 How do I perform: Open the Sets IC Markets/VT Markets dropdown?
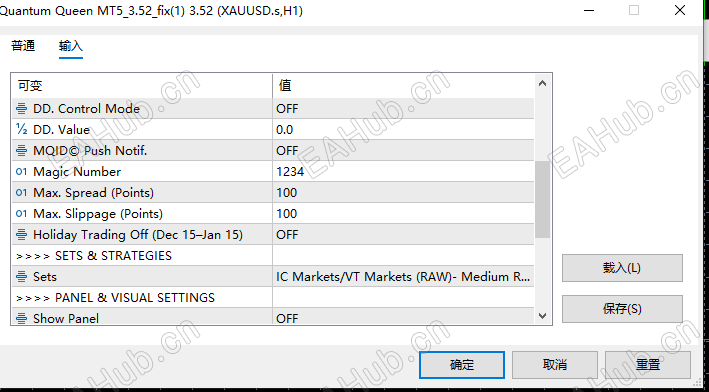[x=403, y=277]
